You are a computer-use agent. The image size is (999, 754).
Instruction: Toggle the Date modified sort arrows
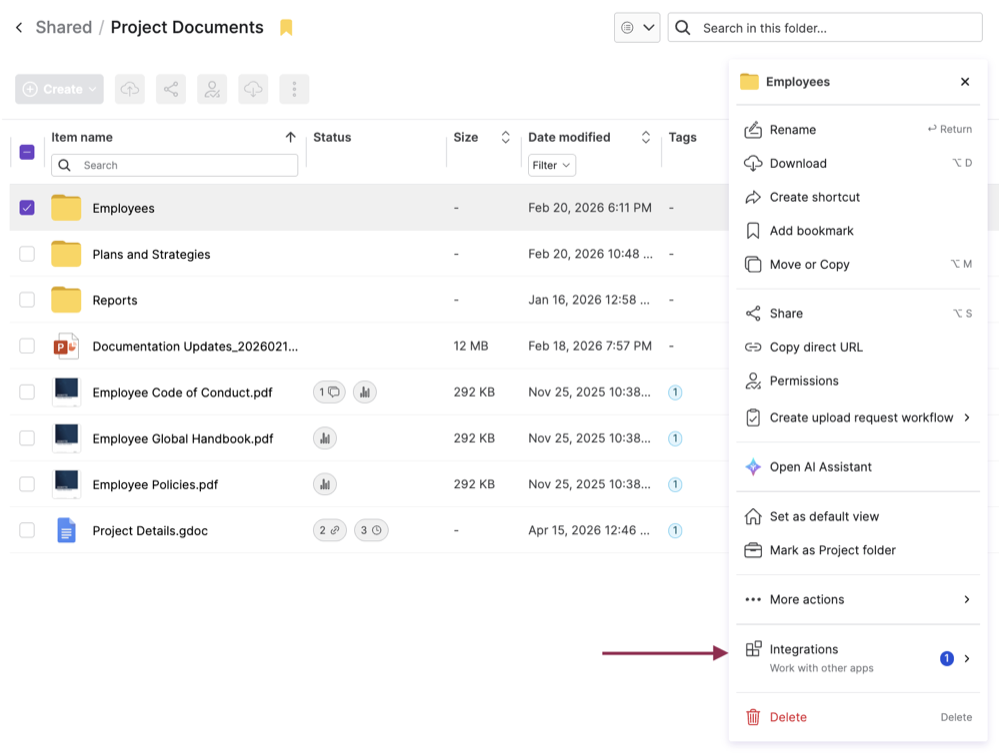645,137
